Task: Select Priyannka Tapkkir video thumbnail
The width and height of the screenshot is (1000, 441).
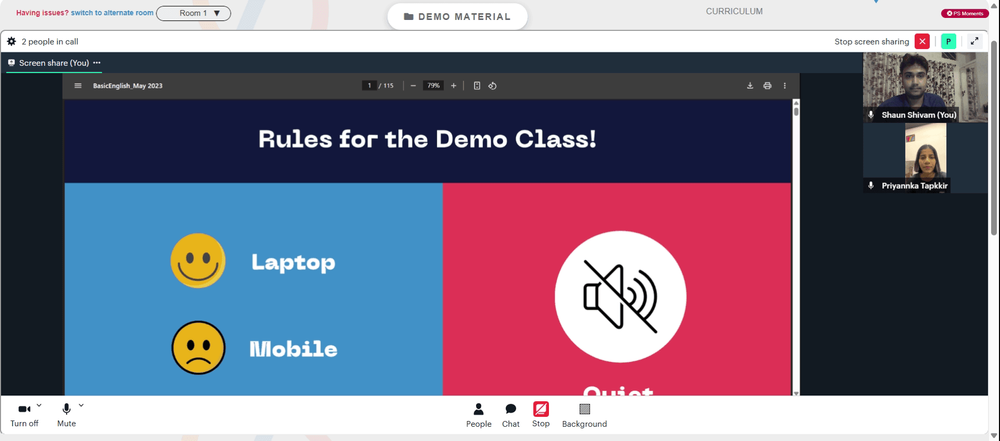Action: pyautogui.click(x=925, y=158)
